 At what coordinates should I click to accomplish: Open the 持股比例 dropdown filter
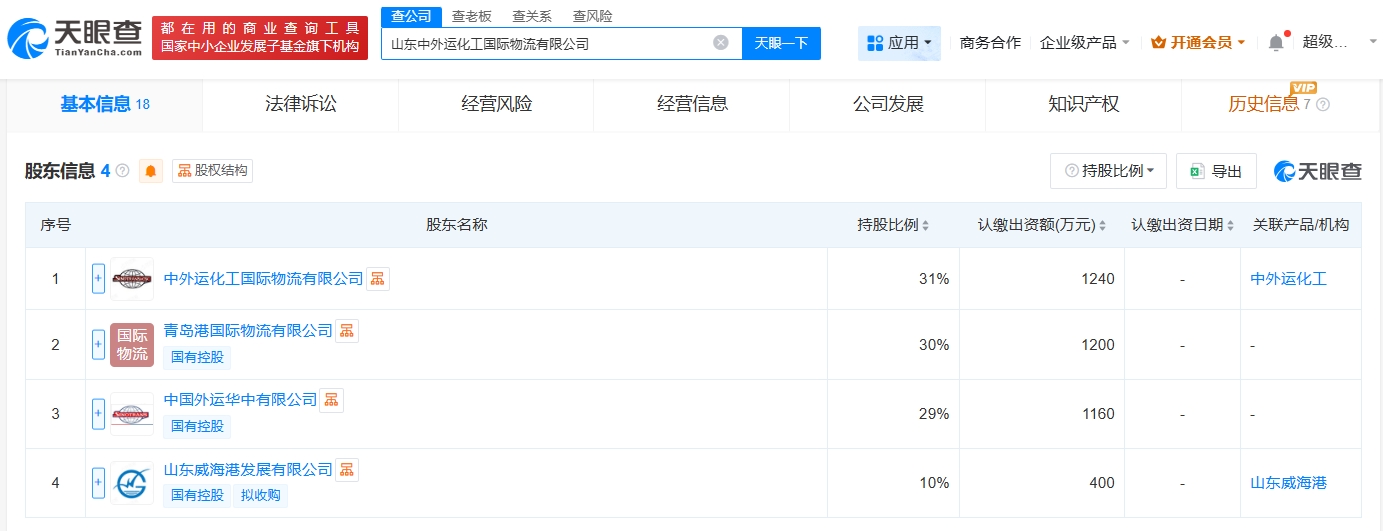tap(1108, 171)
